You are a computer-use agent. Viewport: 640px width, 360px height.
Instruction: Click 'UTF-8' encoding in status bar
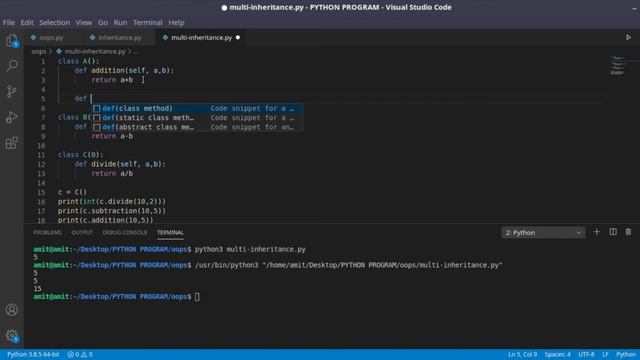coord(586,354)
